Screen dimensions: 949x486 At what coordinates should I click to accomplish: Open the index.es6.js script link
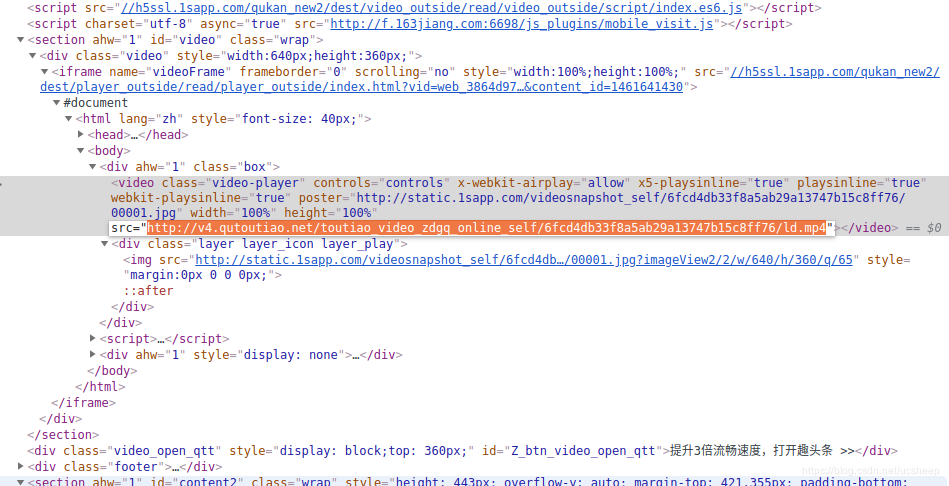(432, 8)
